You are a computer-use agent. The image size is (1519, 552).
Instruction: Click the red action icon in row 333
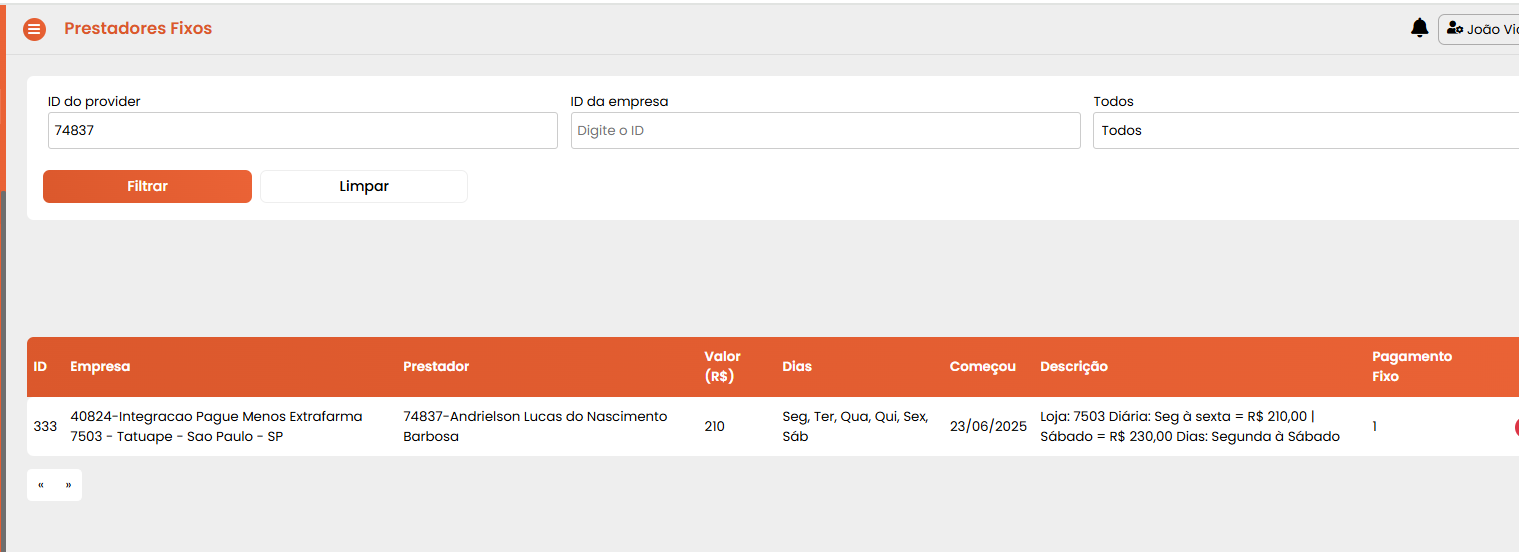[1516, 427]
